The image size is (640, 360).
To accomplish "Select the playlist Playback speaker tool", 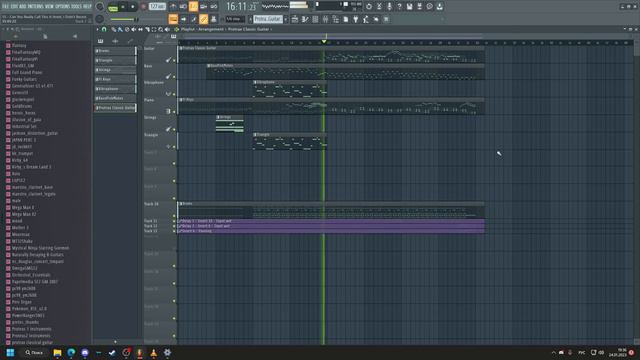I will click(x=167, y=29).
